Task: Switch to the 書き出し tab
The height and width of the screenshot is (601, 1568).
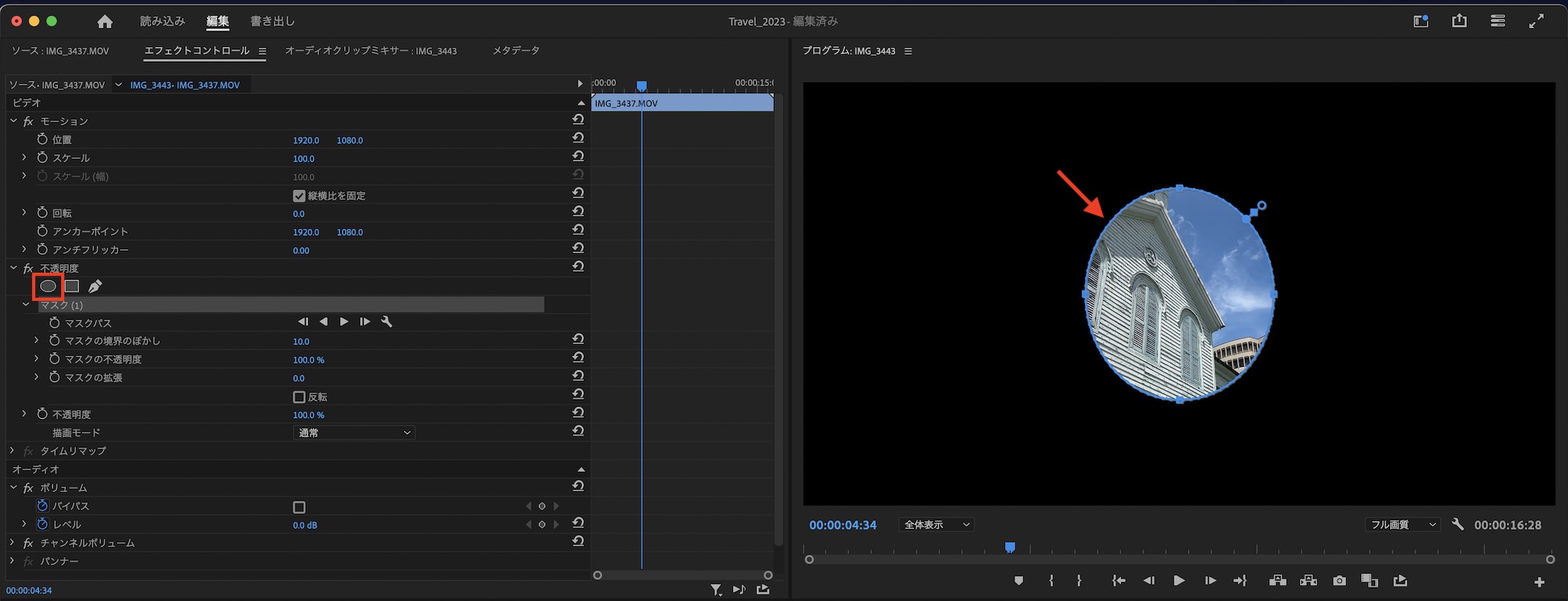Action: click(x=272, y=21)
